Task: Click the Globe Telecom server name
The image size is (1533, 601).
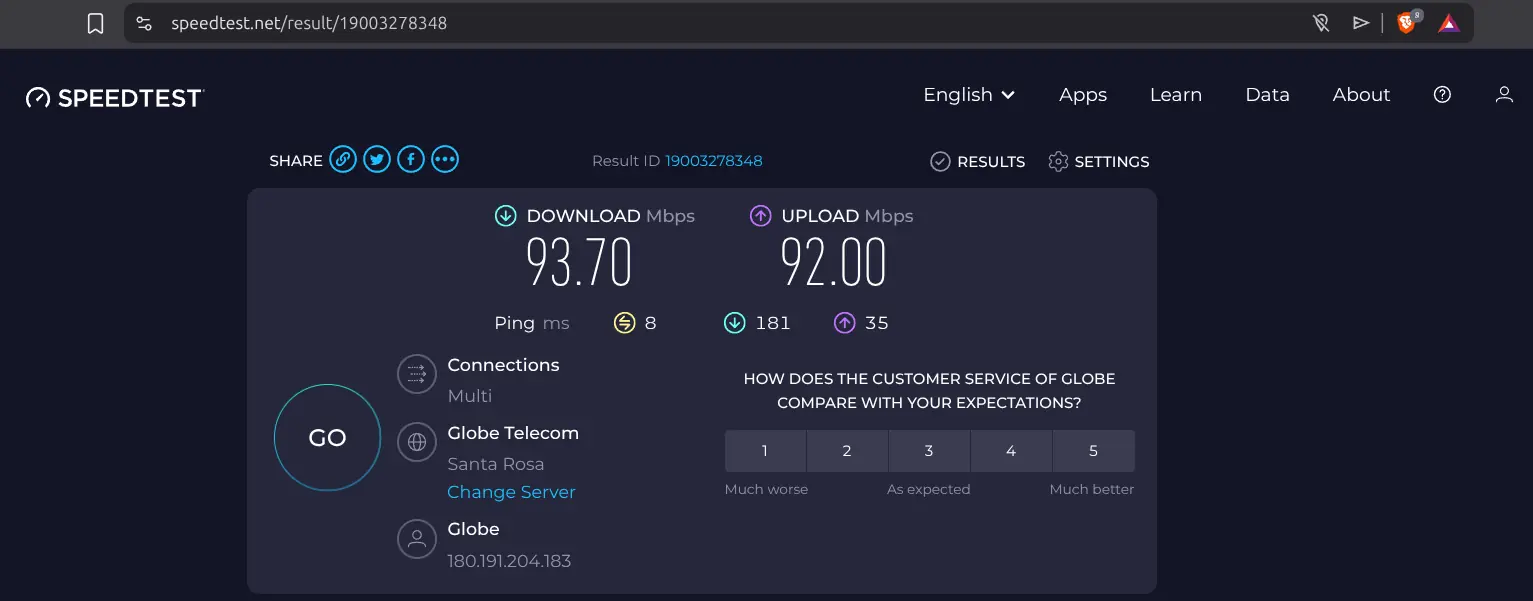Action: point(513,433)
